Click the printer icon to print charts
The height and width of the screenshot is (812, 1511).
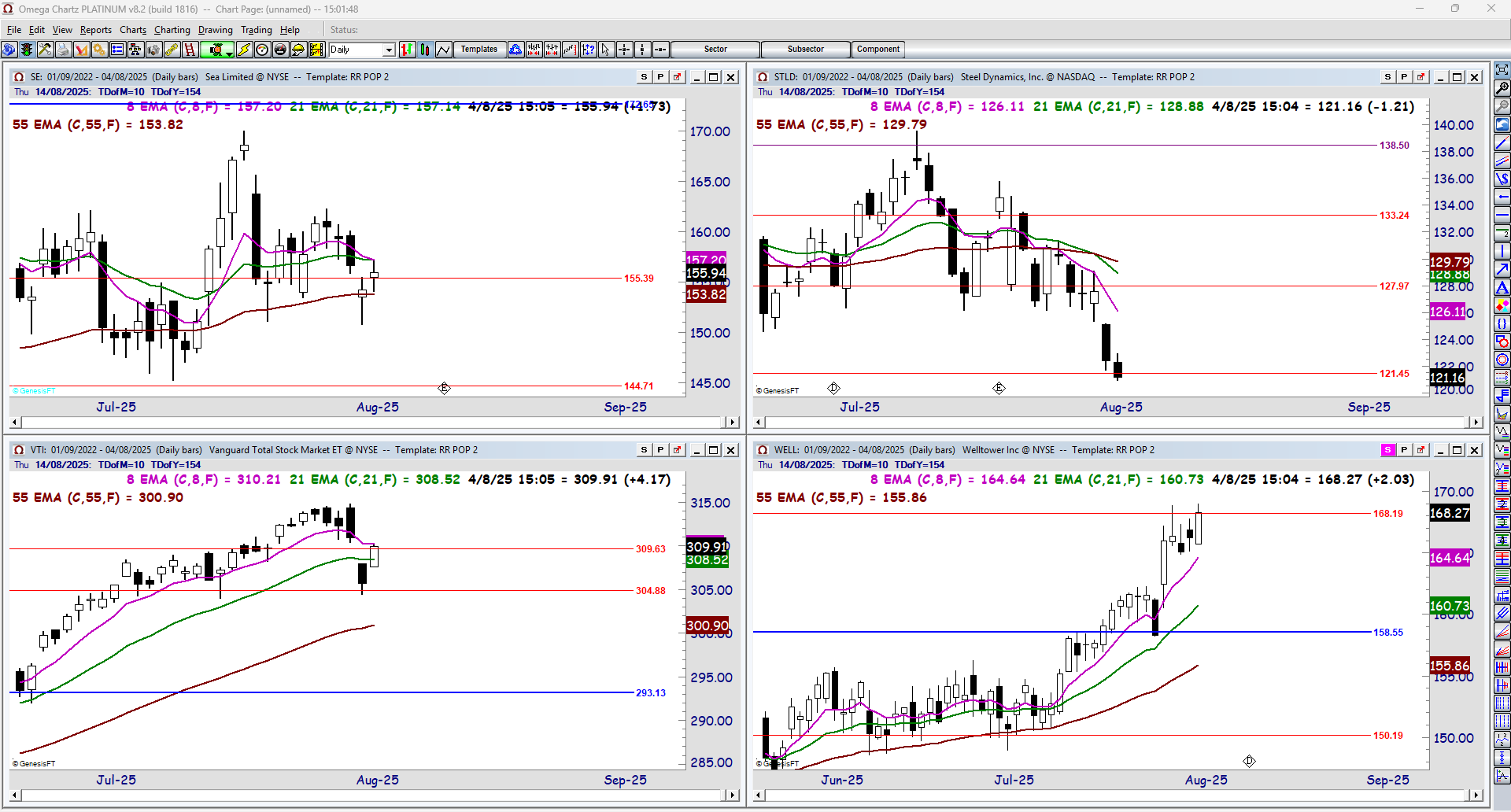click(63, 50)
